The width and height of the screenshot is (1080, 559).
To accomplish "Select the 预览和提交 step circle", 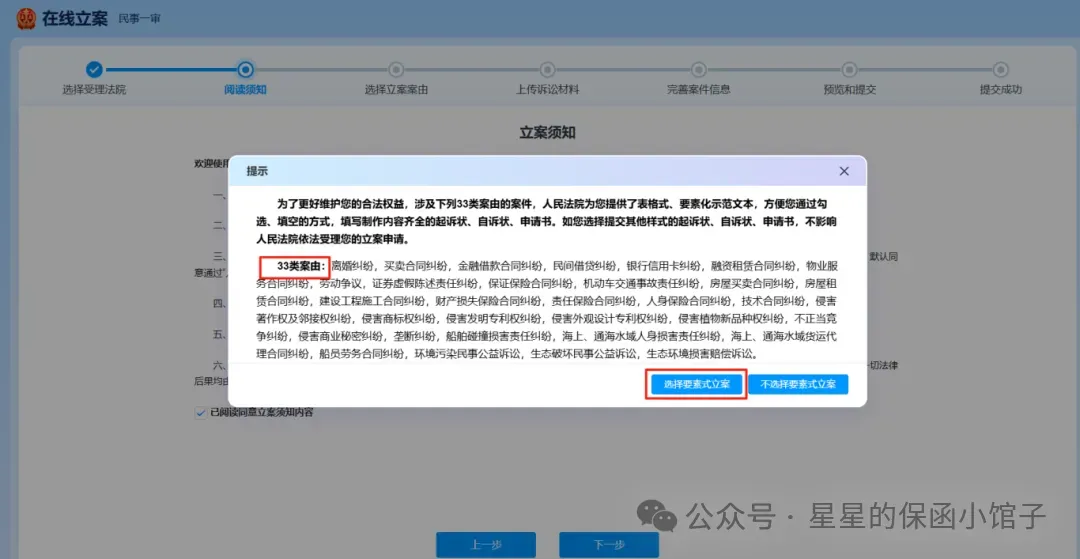I will click(x=850, y=69).
